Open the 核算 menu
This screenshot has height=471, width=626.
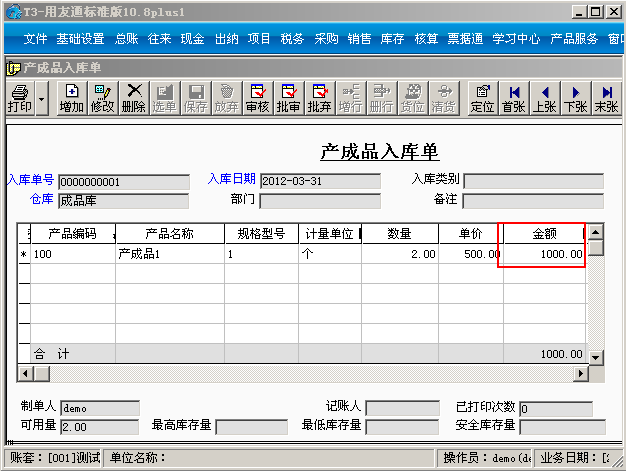click(x=426, y=39)
